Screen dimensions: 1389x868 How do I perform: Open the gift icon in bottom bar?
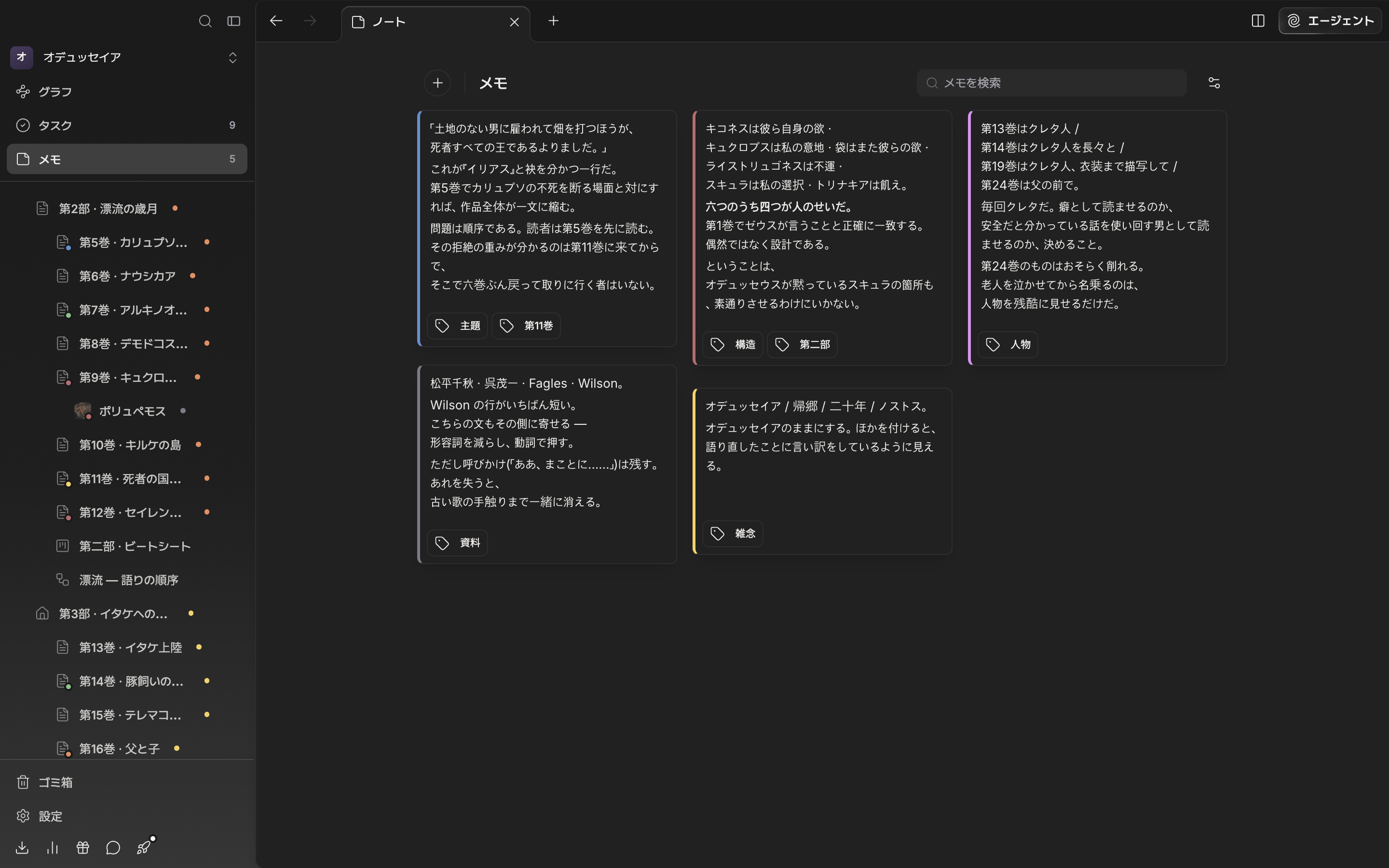coord(82,848)
